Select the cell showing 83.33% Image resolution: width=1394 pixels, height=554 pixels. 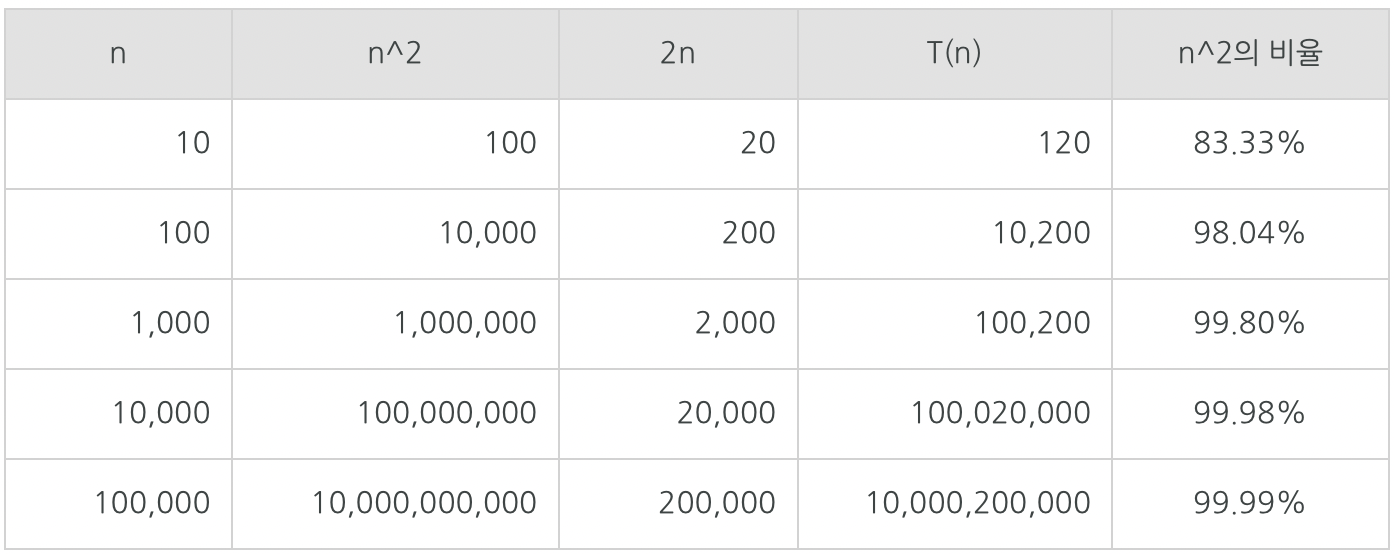pyautogui.click(x=1250, y=144)
